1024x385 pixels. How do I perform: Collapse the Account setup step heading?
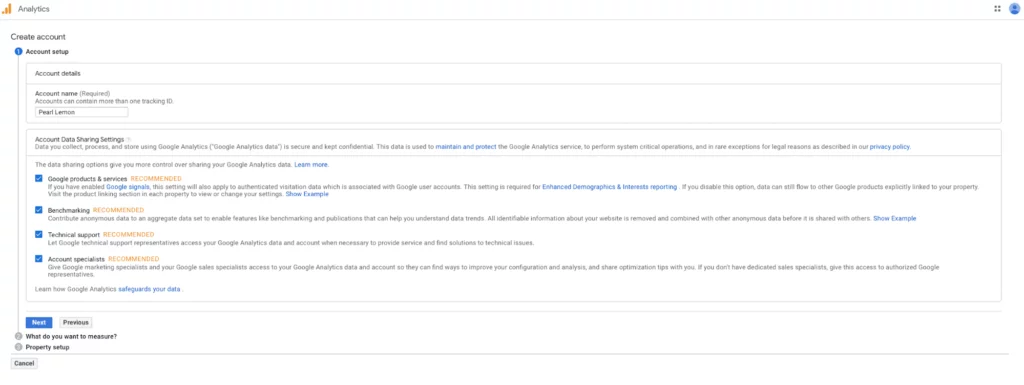tap(47, 52)
